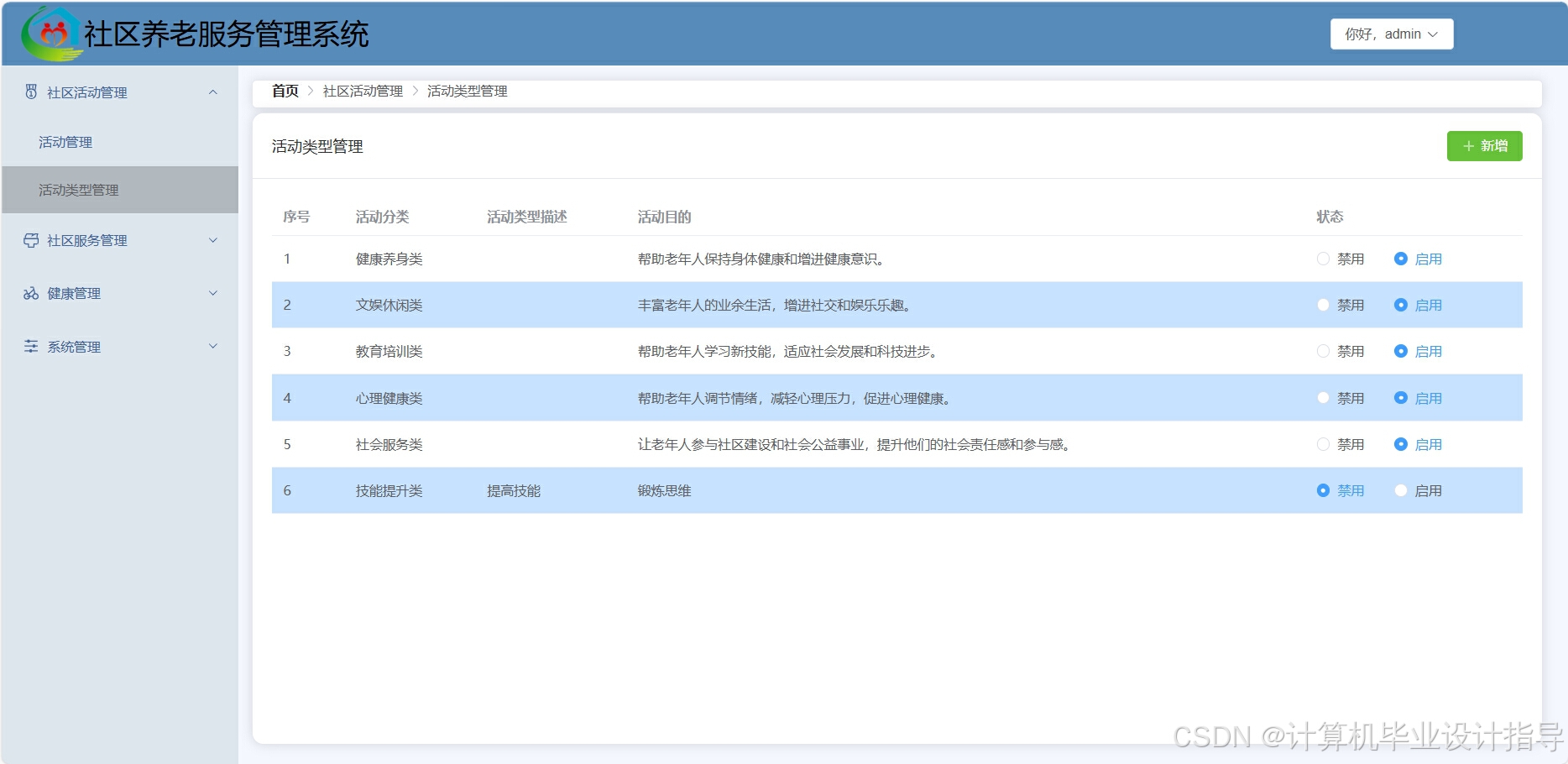Click purpose text starting 丰富老年人的业余生活
The width and height of the screenshot is (1568, 764).
tap(774, 305)
